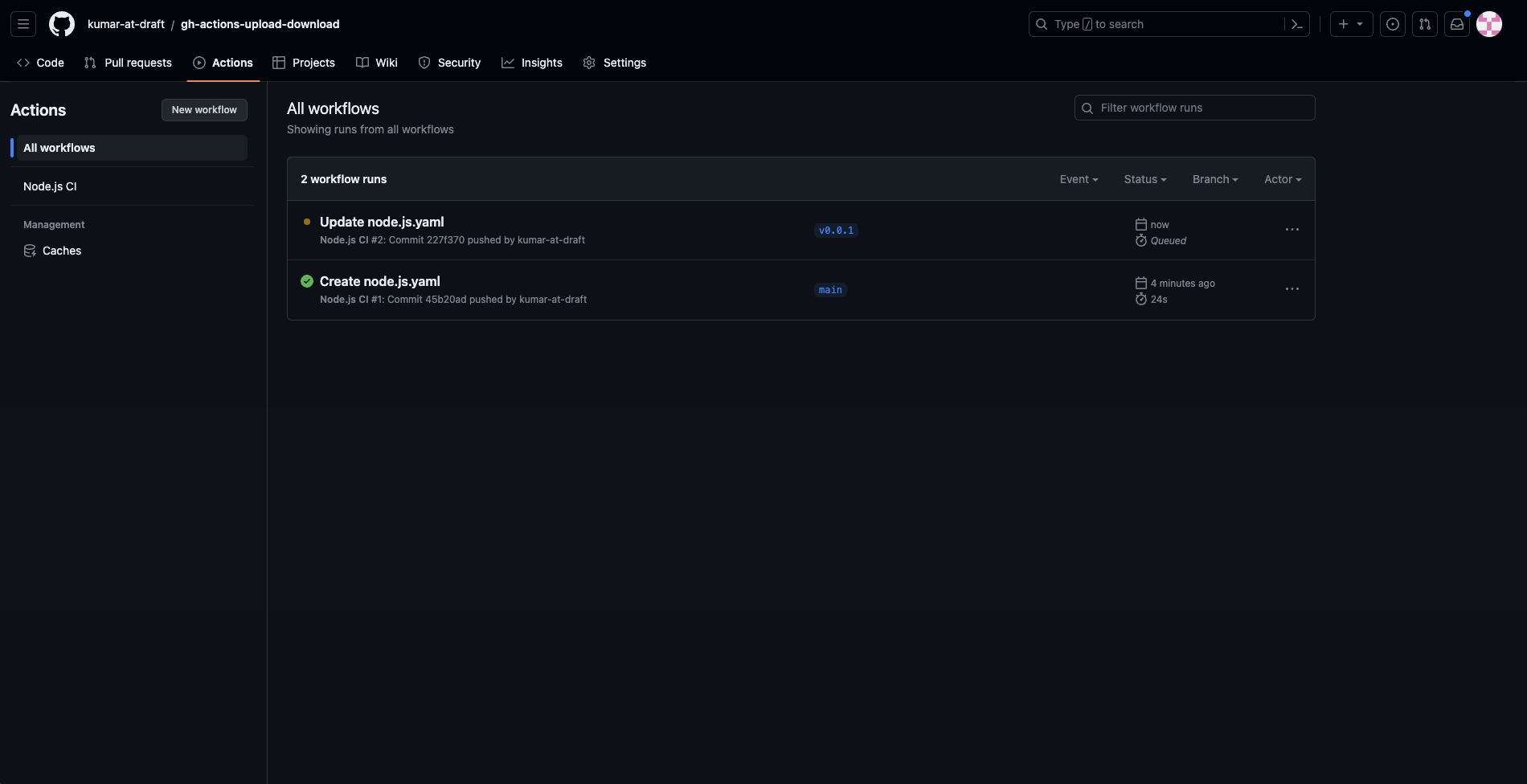
Task: Expand the Branch filter dropdown
Action: (x=1215, y=179)
